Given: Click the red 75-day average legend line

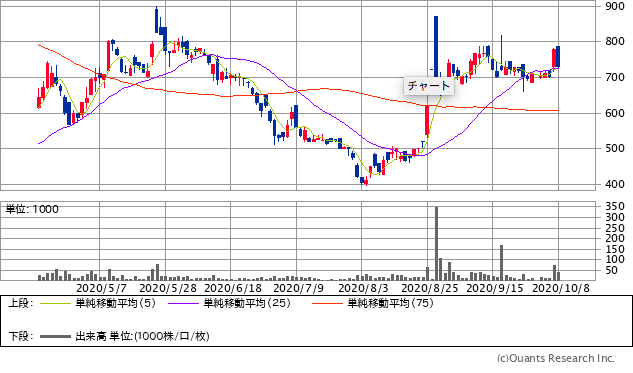Looking at the screenshot, I should (327, 303).
